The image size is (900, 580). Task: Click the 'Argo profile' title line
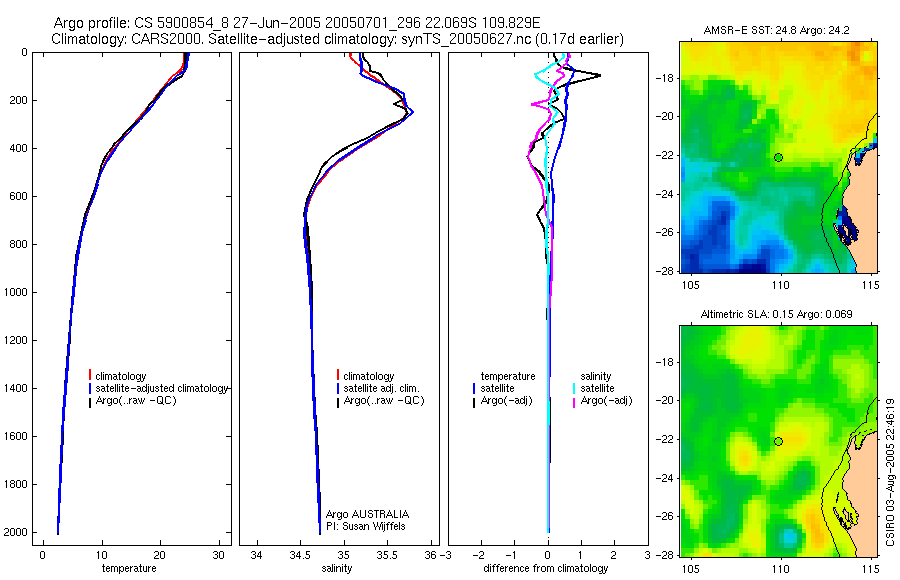[297, 23]
